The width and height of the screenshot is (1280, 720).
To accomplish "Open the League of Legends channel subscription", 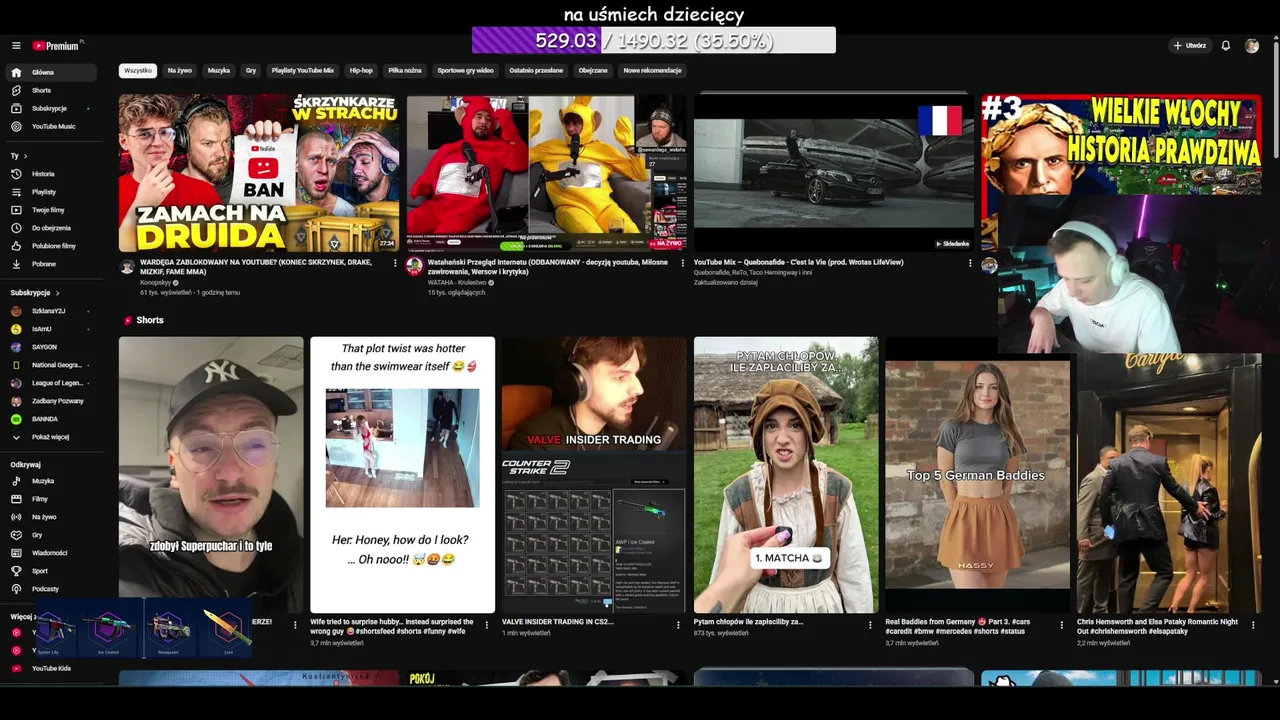I will [52, 383].
